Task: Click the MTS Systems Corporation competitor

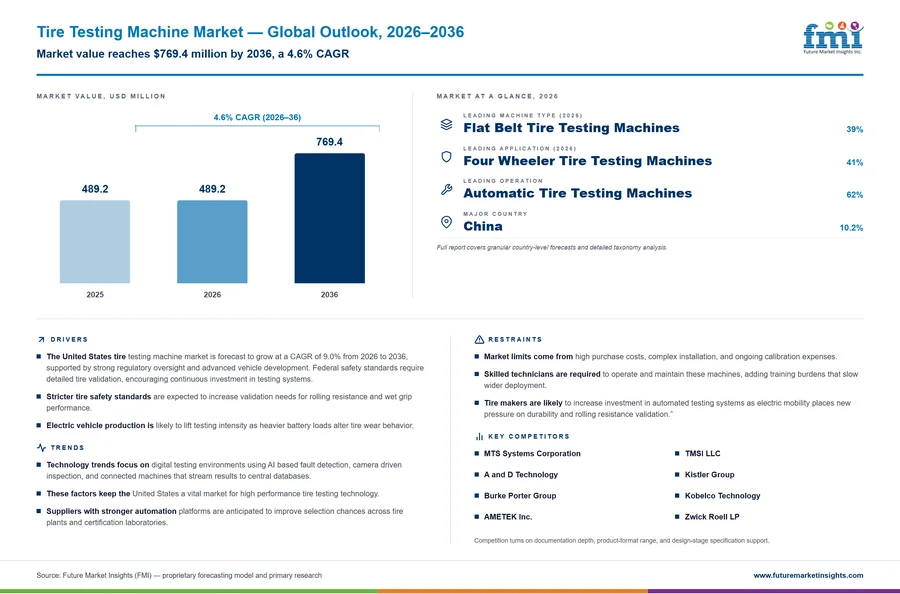Action: tap(532, 453)
